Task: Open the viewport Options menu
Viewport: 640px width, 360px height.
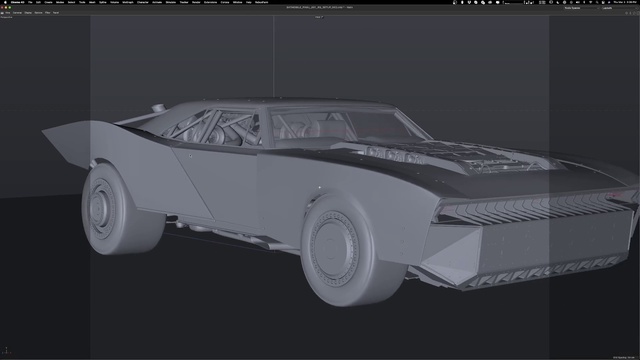Action: point(38,13)
